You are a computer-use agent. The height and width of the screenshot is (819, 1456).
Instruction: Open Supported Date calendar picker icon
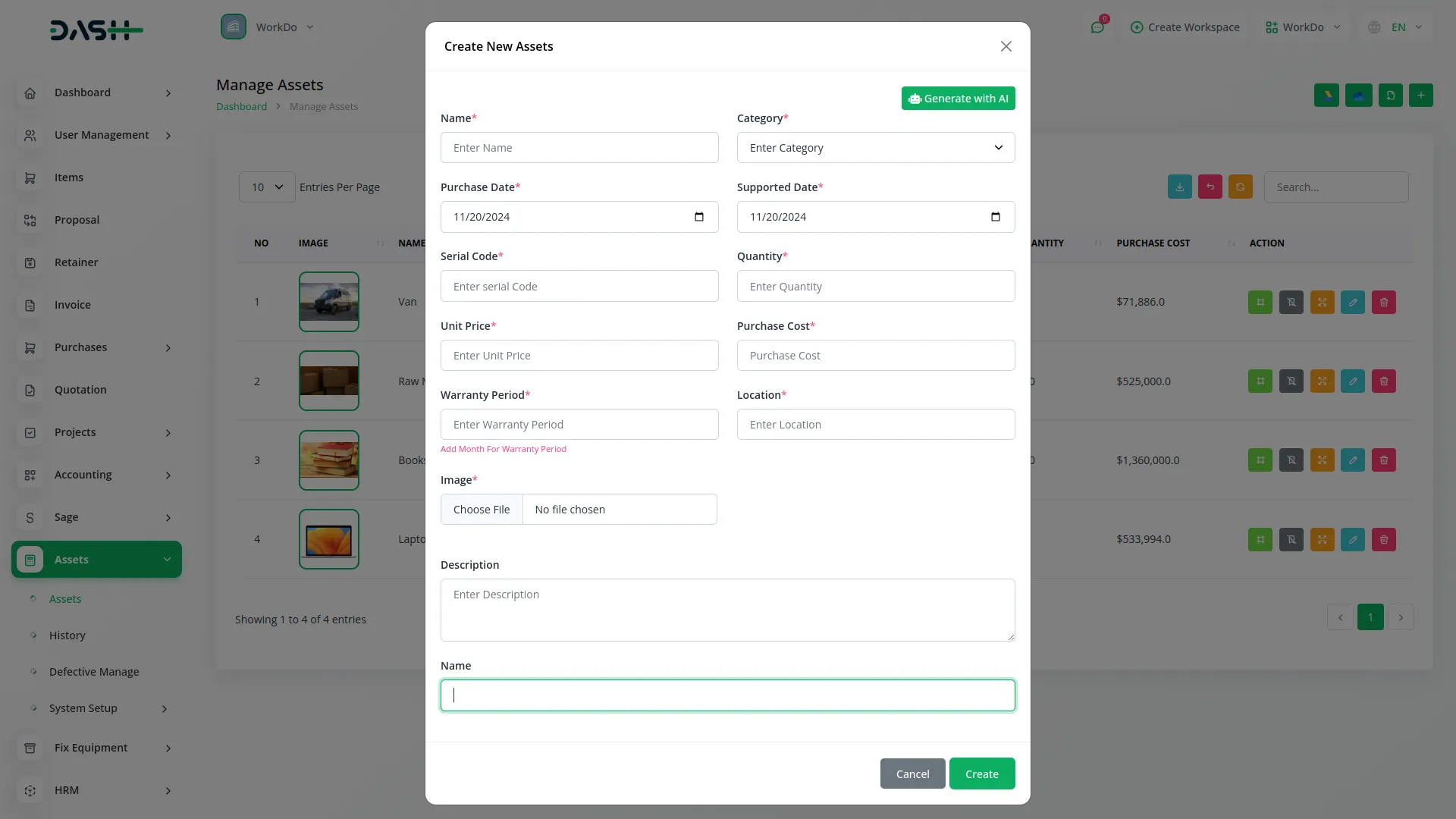point(995,217)
